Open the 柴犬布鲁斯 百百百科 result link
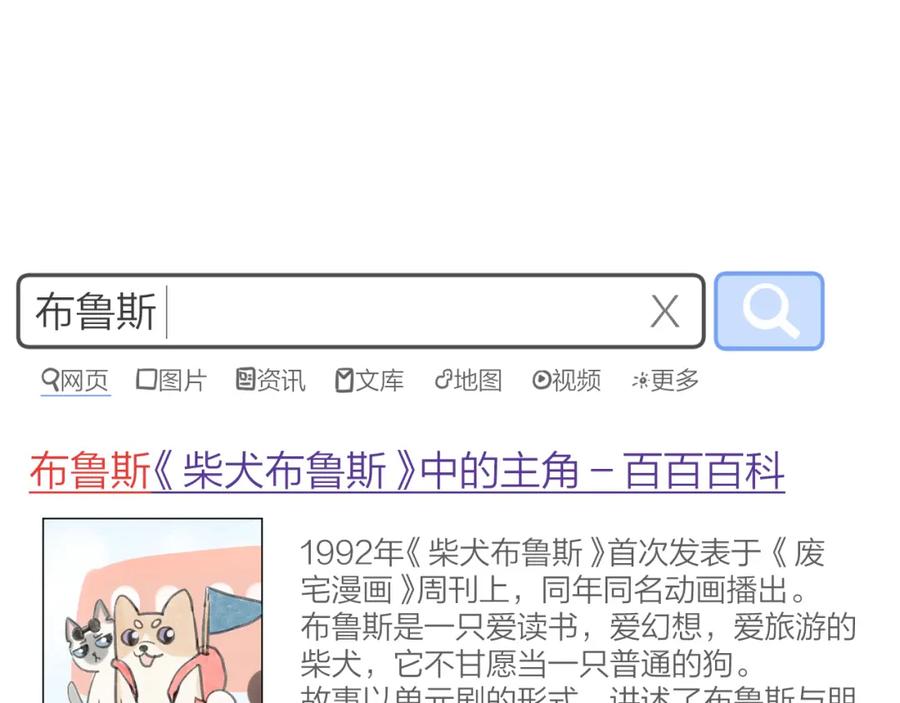 (407, 471)
